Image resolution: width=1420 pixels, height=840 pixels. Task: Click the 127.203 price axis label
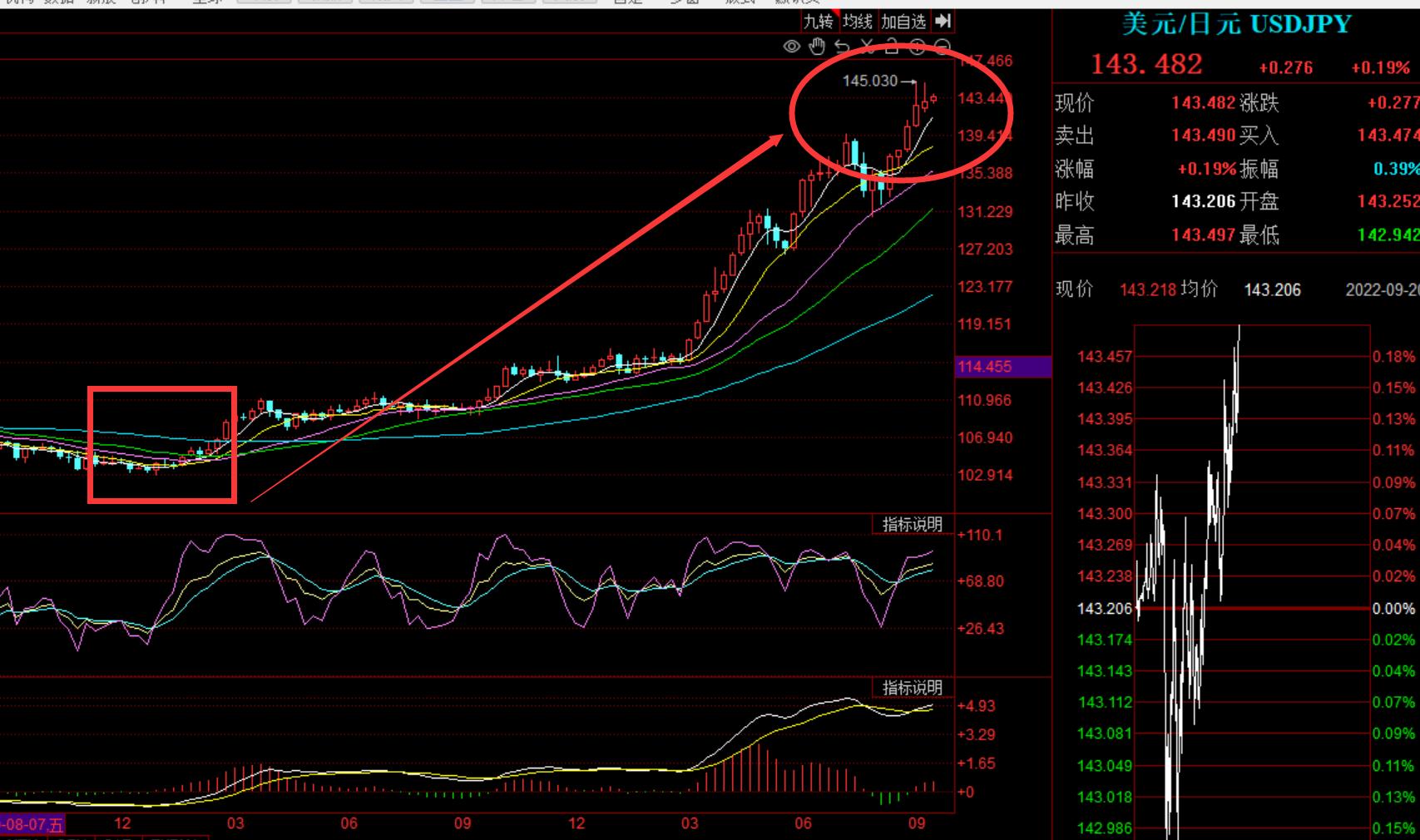click(985, 249)
